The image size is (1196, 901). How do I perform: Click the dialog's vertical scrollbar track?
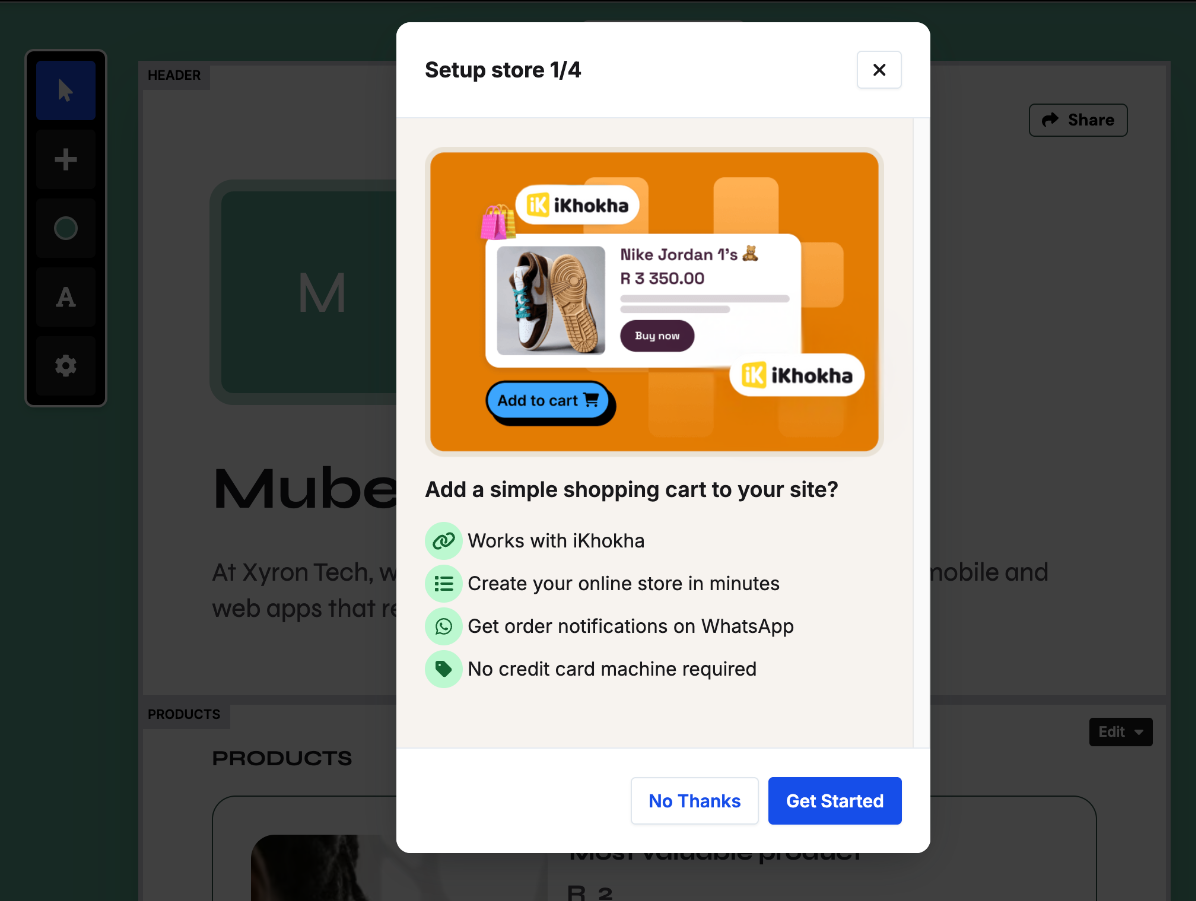point(921,433)
